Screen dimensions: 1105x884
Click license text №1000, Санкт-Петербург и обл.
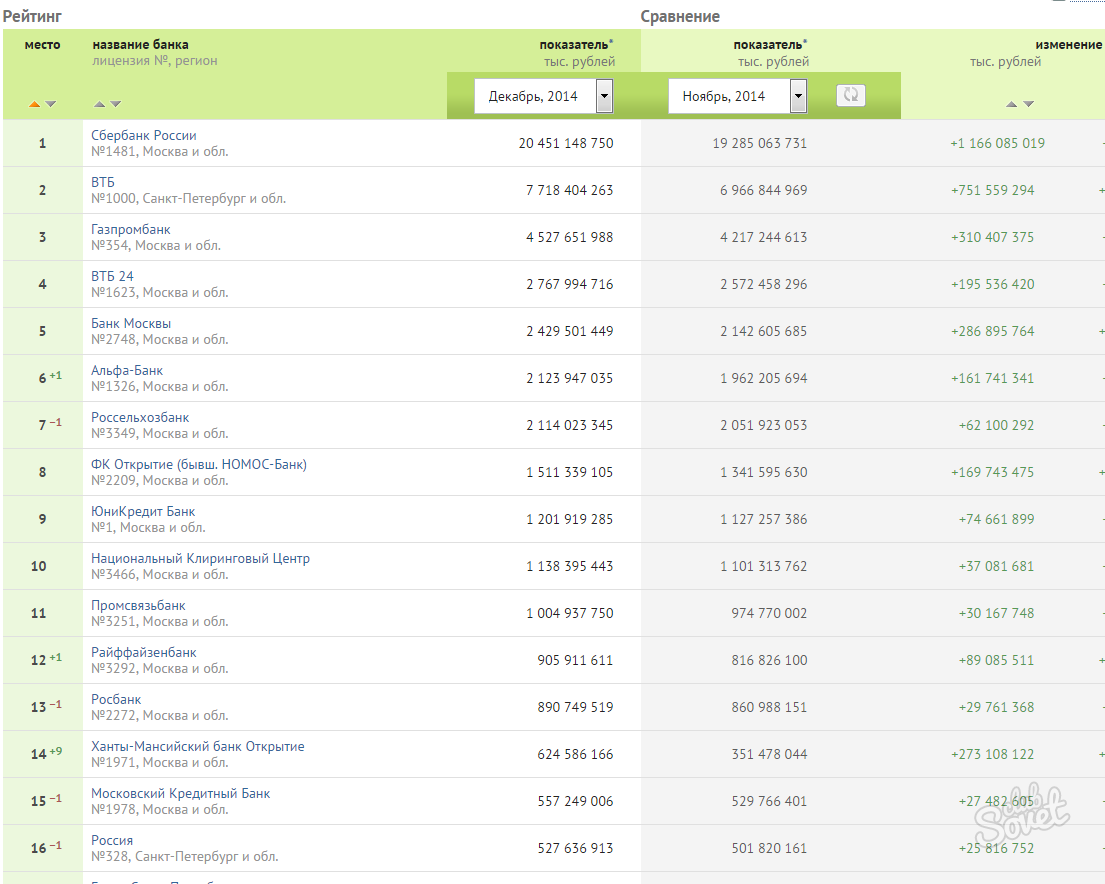coord(188,199)
